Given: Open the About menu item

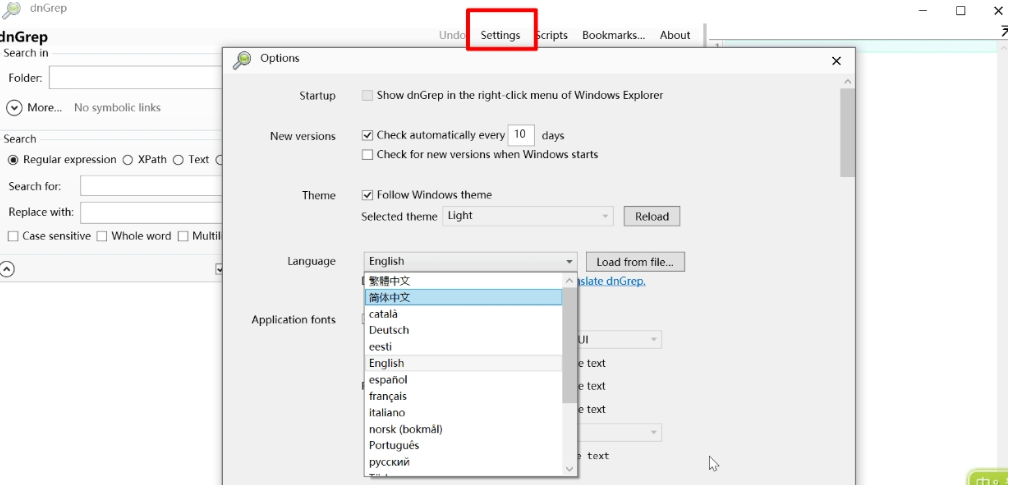Looking at the screenshot, I should pos(674,35).
